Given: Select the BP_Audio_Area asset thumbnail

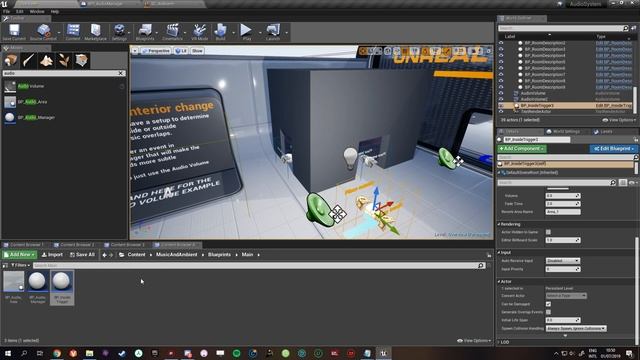Looking at the screenshot, I should 14,287.
